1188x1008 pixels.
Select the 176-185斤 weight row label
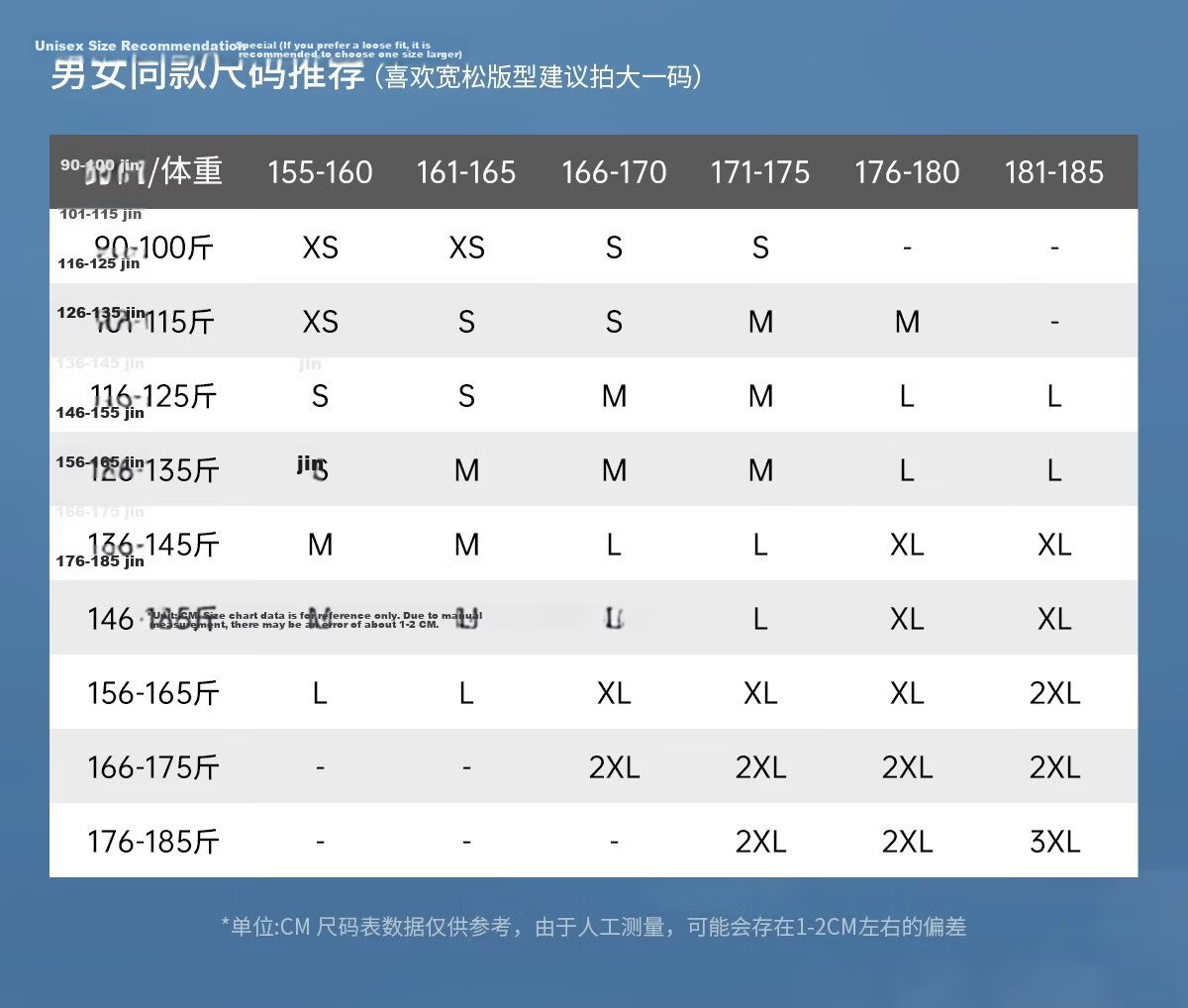pyautogui.click(x=153, y=842)
